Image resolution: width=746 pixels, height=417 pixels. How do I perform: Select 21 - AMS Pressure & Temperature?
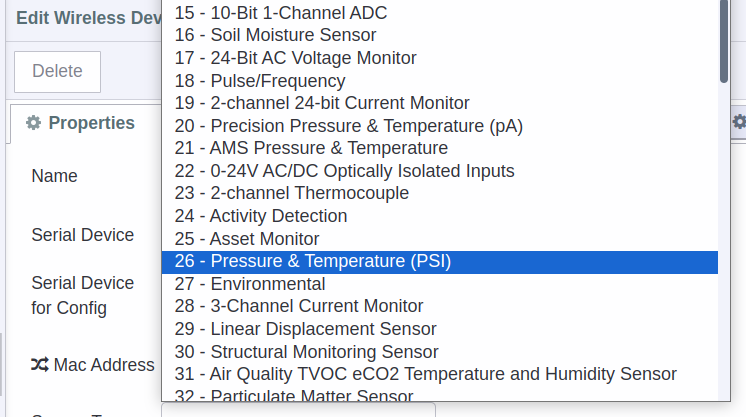coord(440,148)
